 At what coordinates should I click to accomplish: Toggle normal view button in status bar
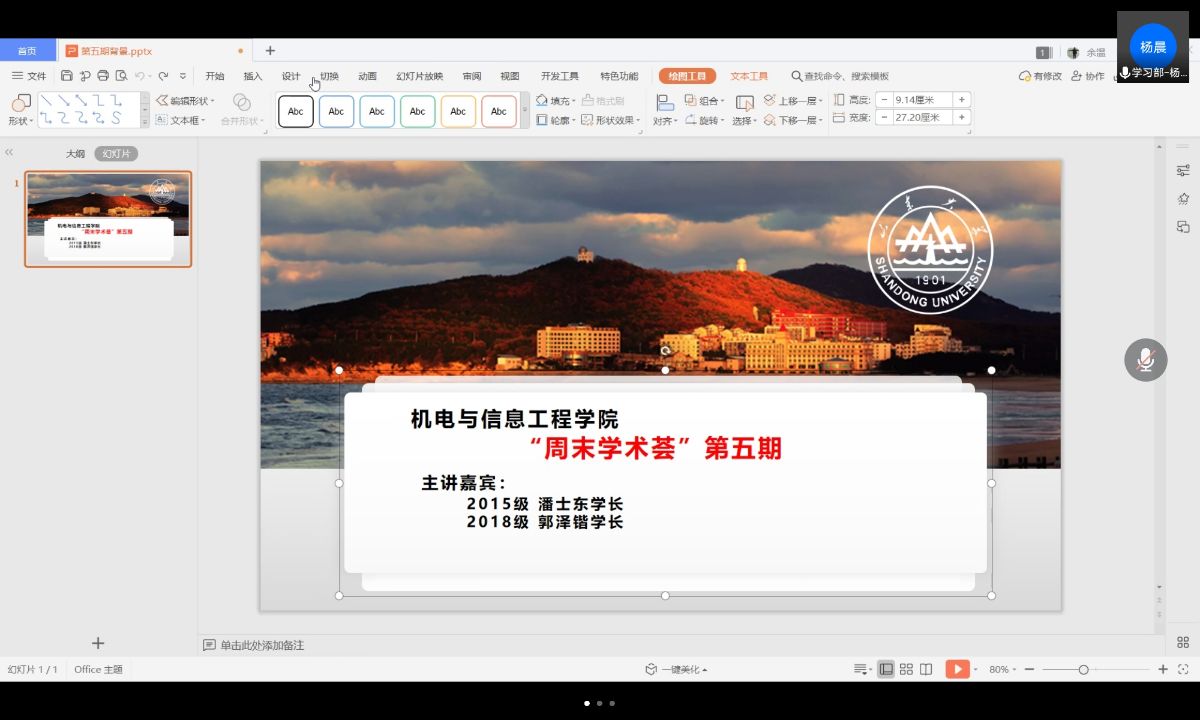click(x=886, y=669)
